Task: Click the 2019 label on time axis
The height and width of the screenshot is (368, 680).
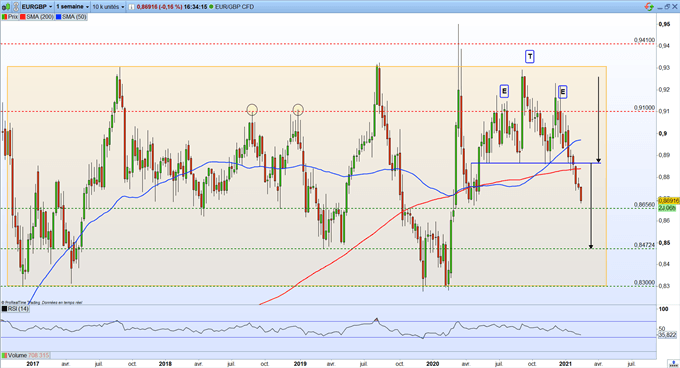Action: tap(300, 364)
